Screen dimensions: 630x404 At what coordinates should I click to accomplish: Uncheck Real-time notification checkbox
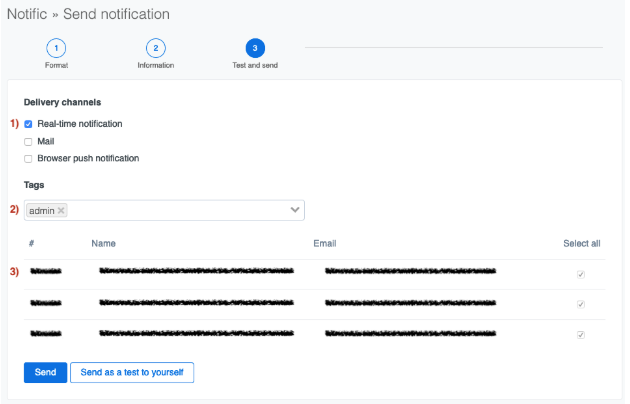(28, 124)
